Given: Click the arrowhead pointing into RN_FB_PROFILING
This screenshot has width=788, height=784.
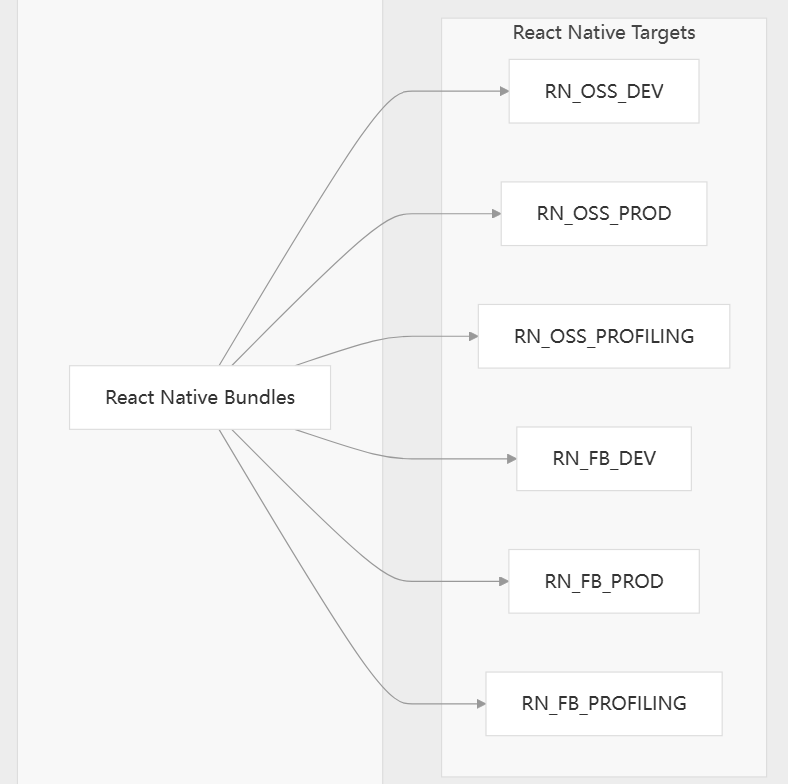Looking at the screenshot, I should [x=481, y=703].
